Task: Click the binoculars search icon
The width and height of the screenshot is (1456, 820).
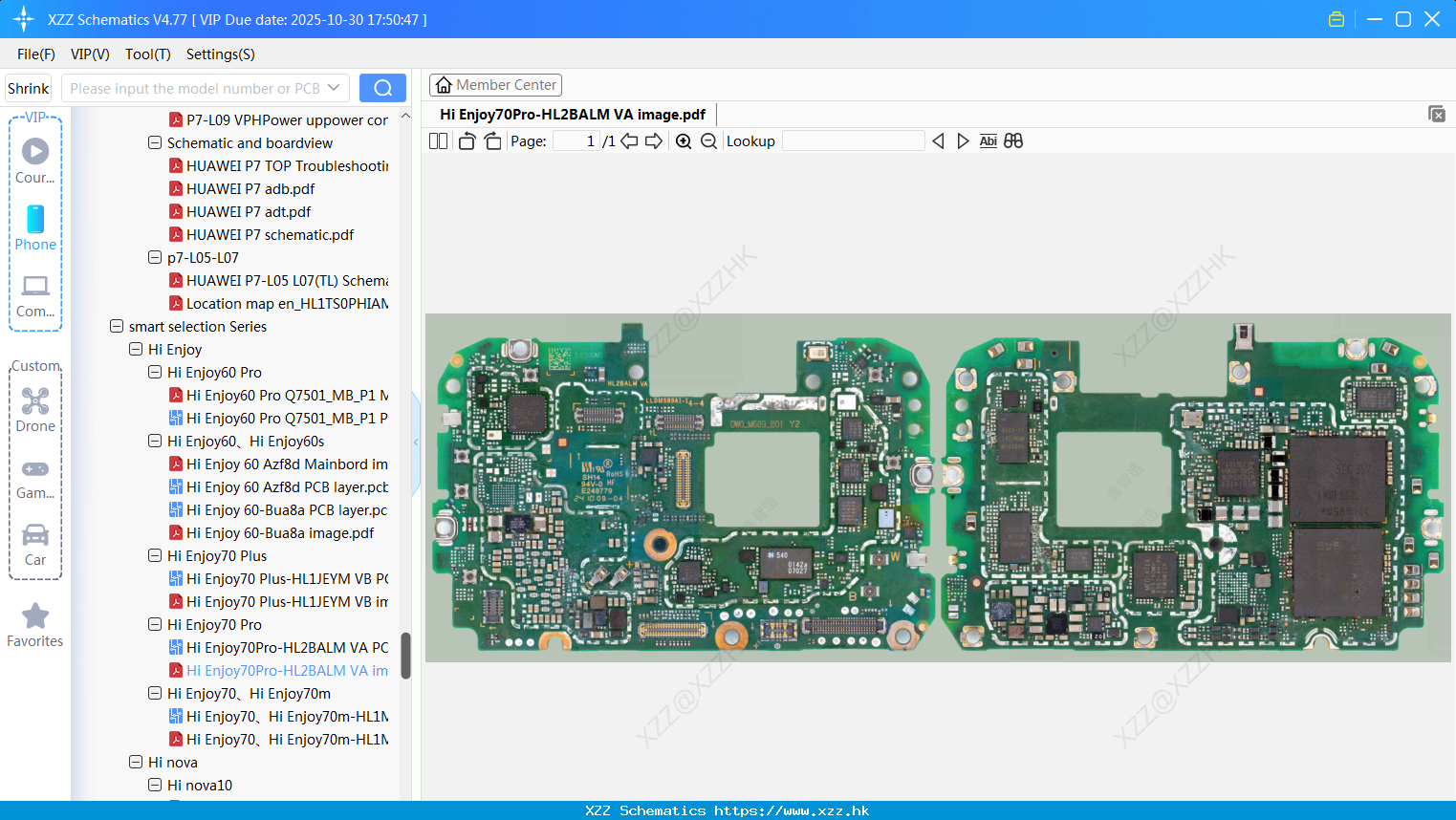Action: [1013, 141]
